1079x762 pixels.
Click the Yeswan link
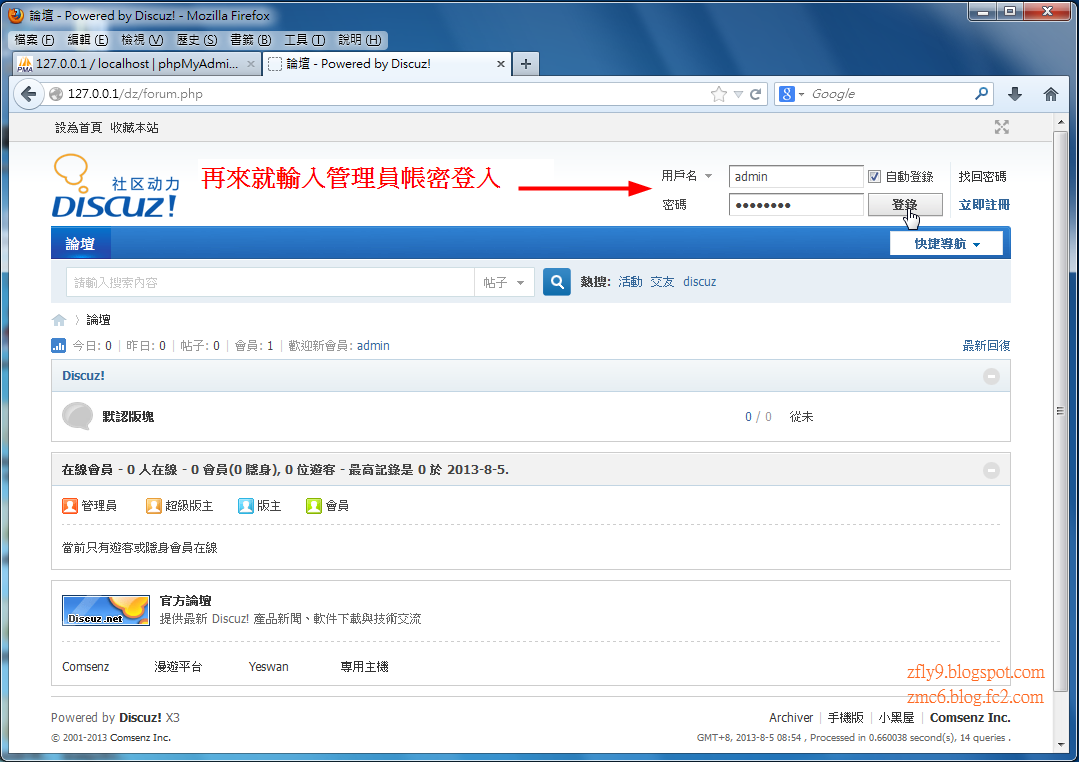[268, 666]
